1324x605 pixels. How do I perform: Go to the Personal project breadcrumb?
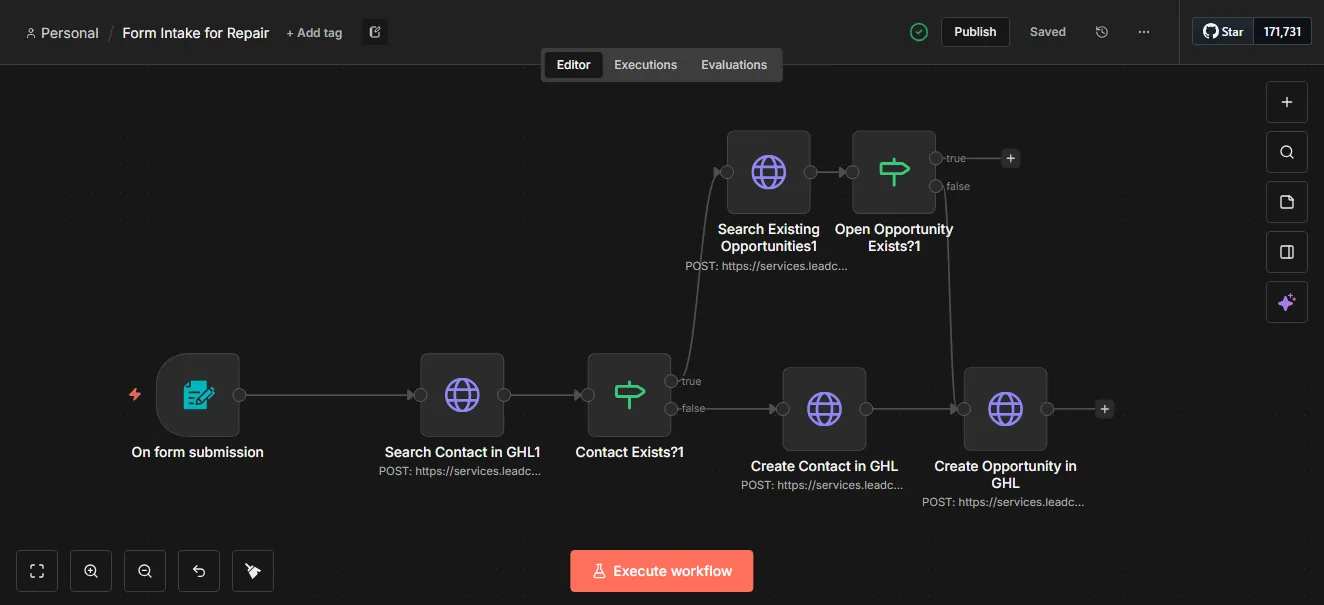(x=62, y=33)
